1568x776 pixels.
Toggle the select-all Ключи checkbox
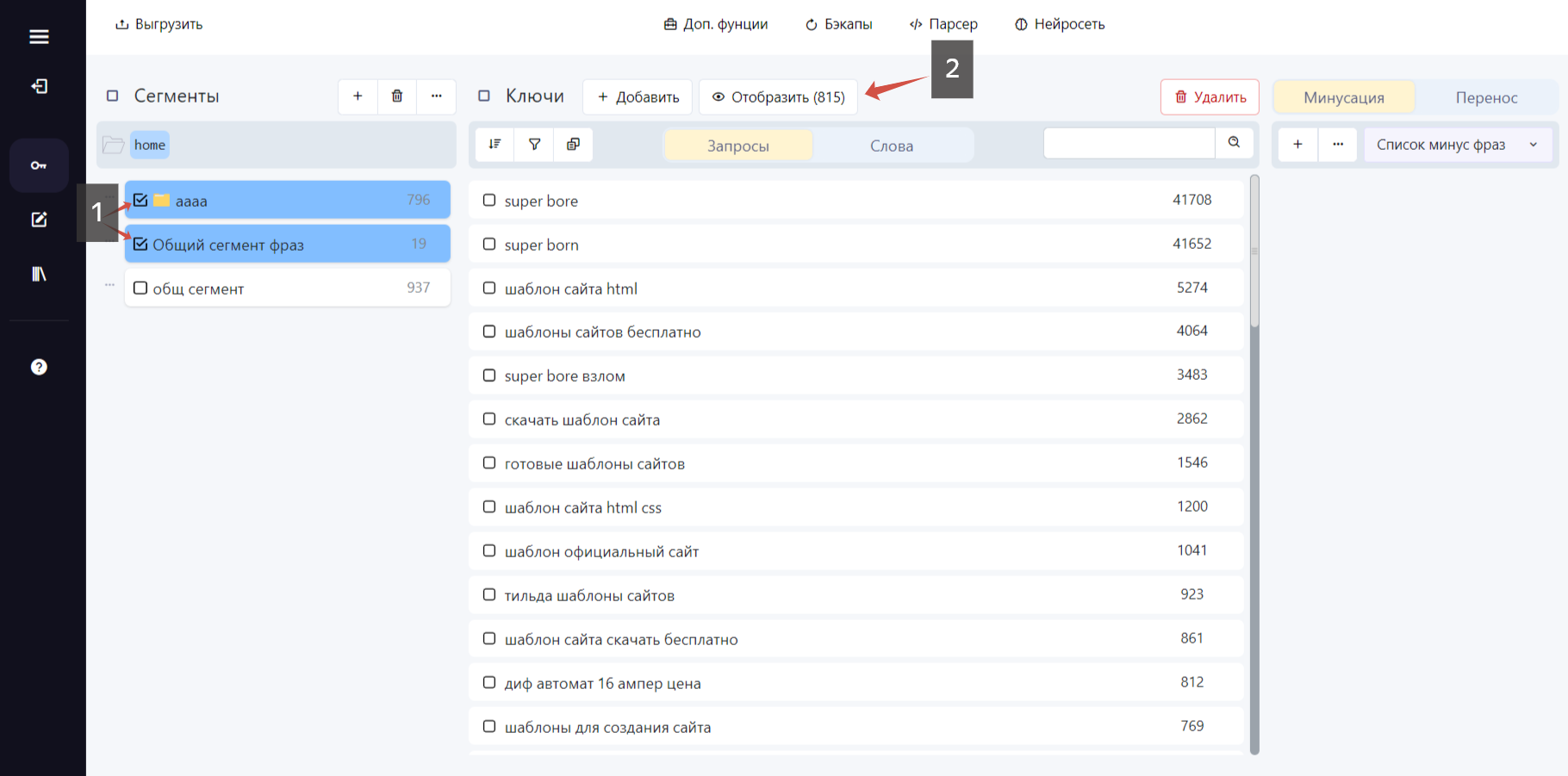[x=484, y=96]
